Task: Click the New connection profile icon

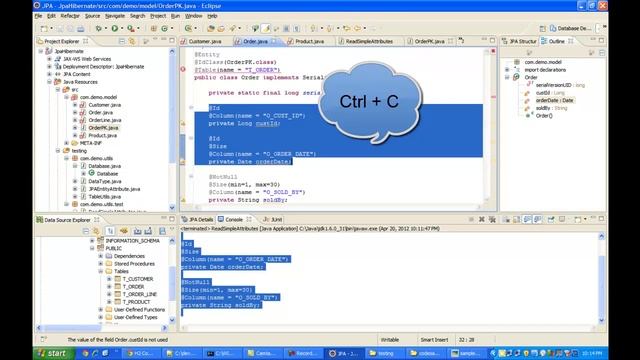Action: [x=124, y=231]
